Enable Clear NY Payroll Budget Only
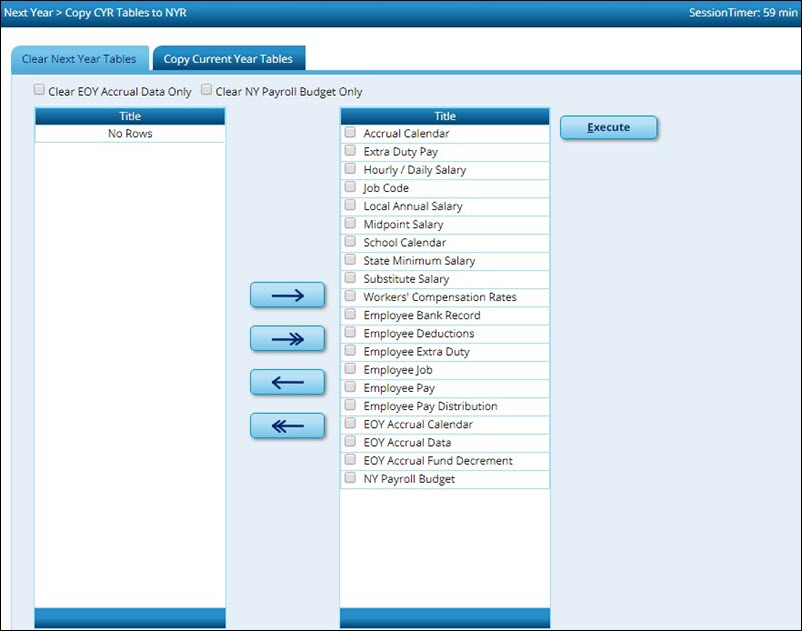Image resolution: width=802 pixels, height=631 pixels. click(206, 91)
